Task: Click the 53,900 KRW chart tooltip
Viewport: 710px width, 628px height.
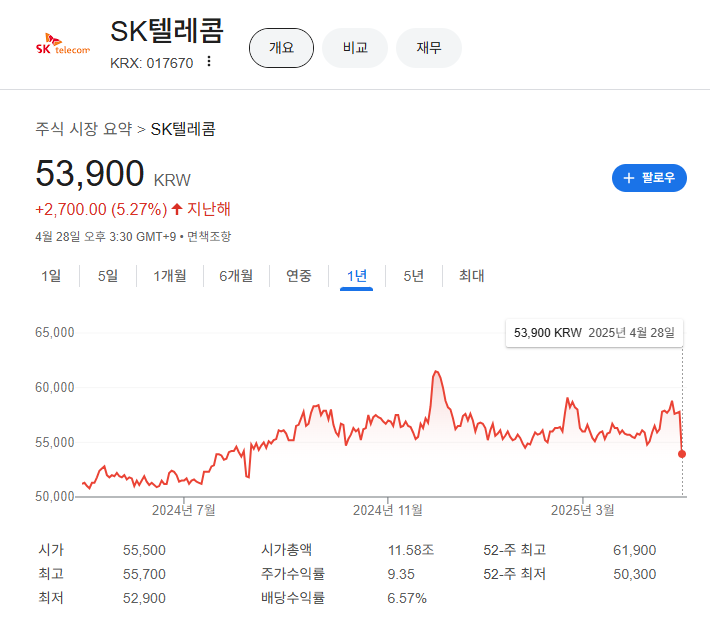Action: [594, 333]
